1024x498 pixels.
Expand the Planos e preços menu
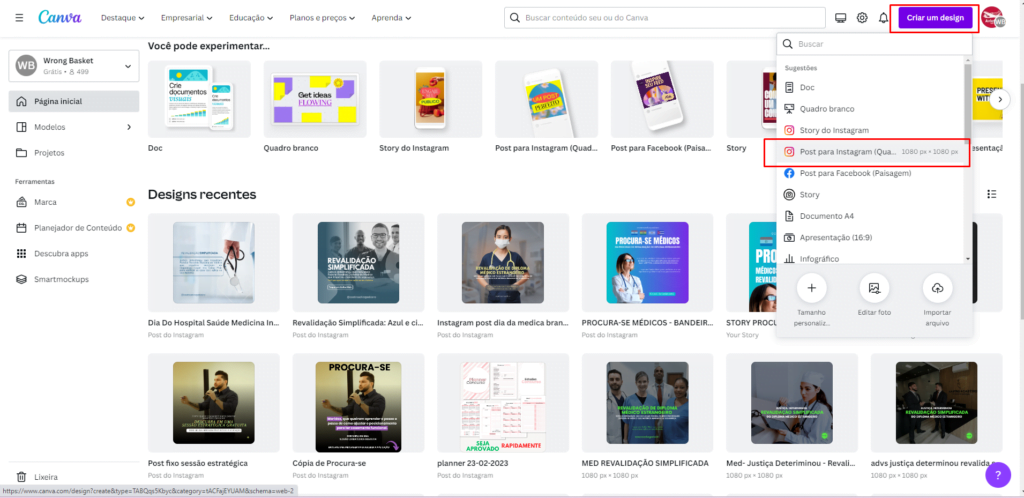click(322, 18)
